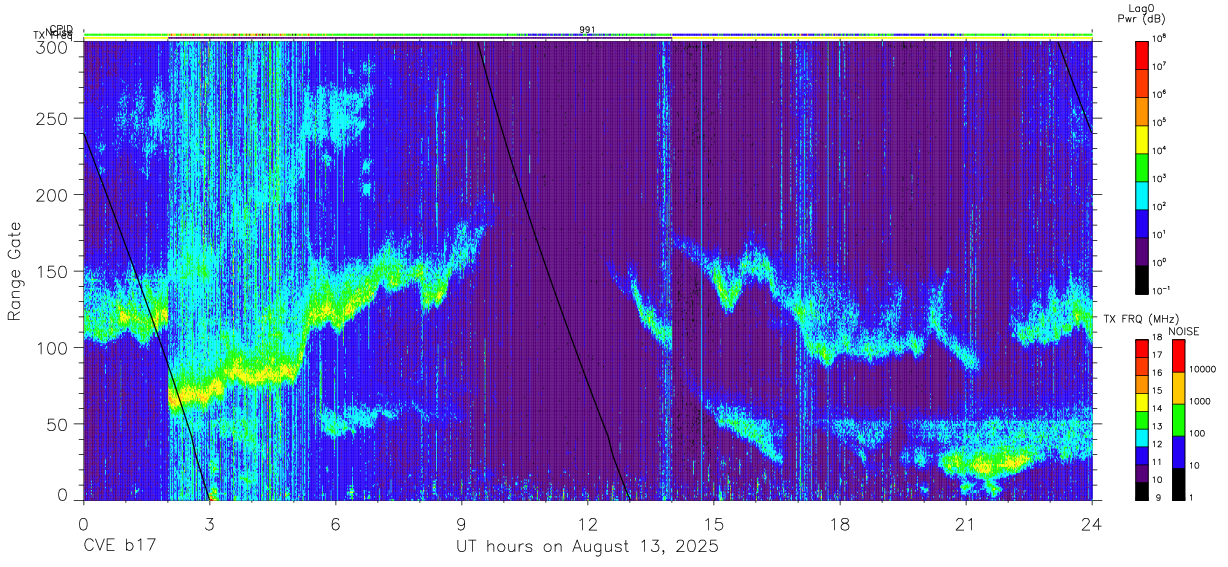Click the x-axis tick label '18'
Image resolution: width=1228 pixels, height=567 pixels.
point(839,523)
